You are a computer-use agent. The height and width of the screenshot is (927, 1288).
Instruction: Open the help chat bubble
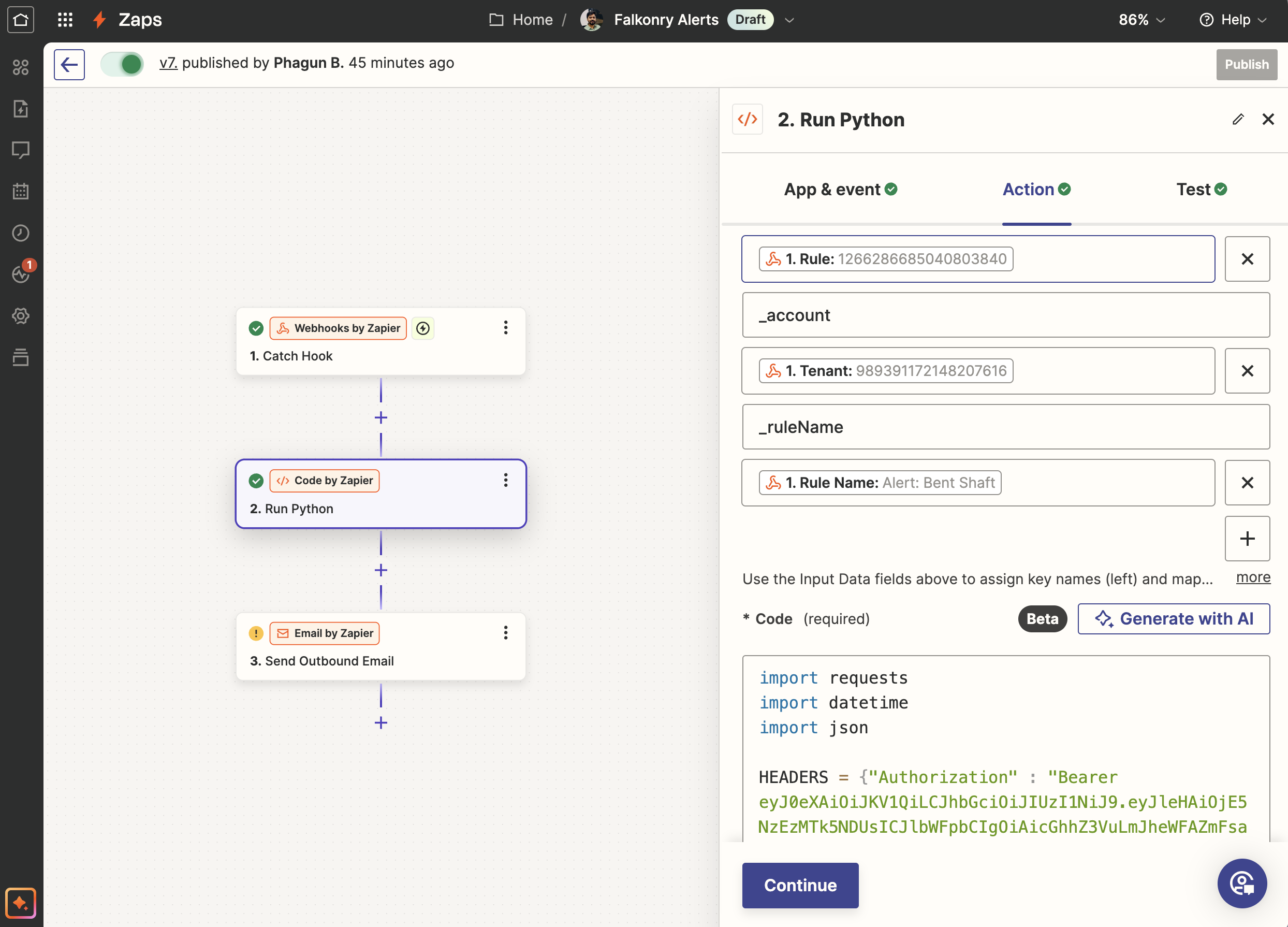(1242, 883)
